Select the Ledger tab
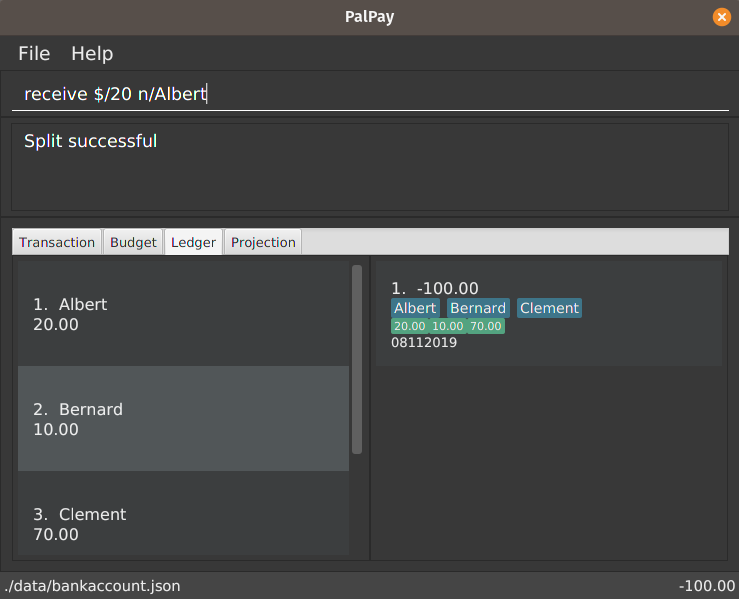The width and height of the screenshot is (739, 599). tap(193, 242)
